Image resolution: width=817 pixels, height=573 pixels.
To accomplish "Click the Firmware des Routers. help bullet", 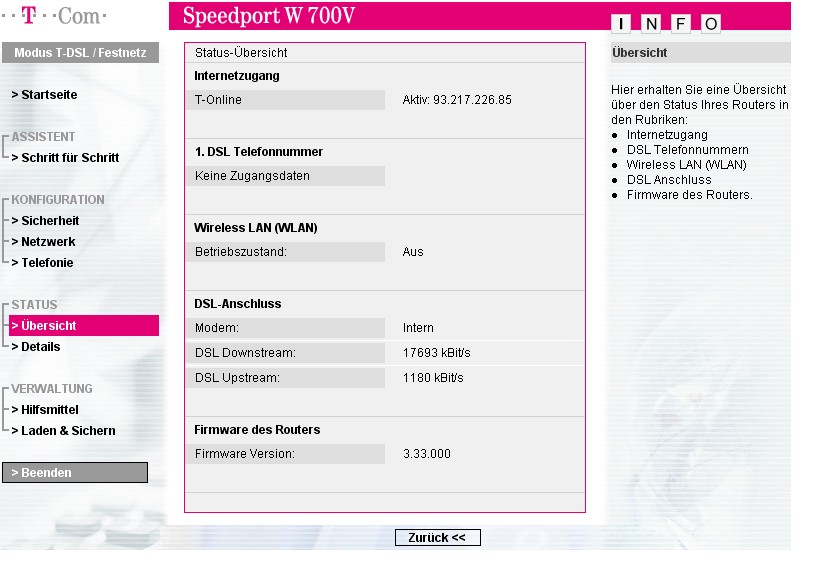I will 690,195.
